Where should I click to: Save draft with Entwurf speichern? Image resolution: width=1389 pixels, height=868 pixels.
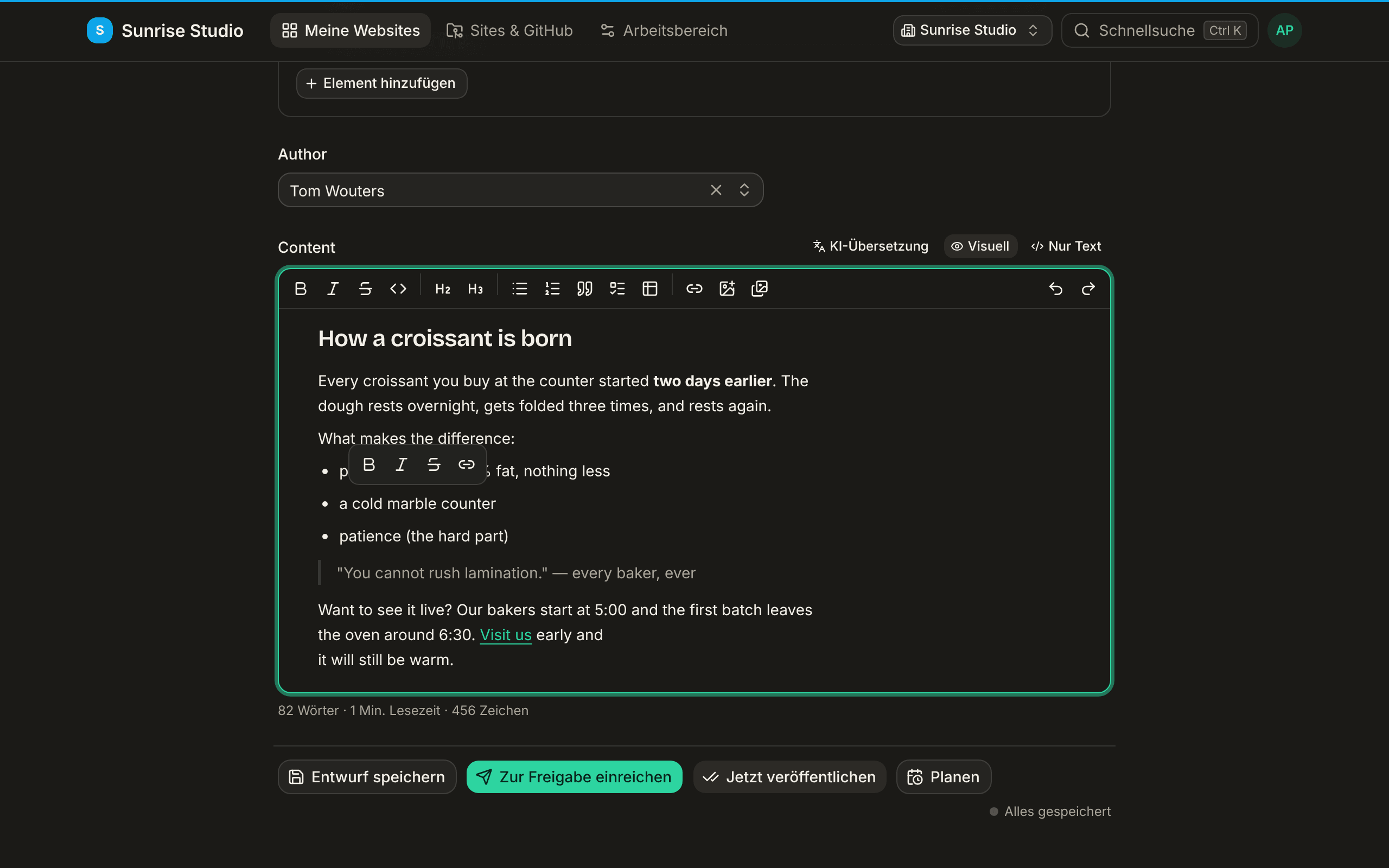click(x=367, y=777)
